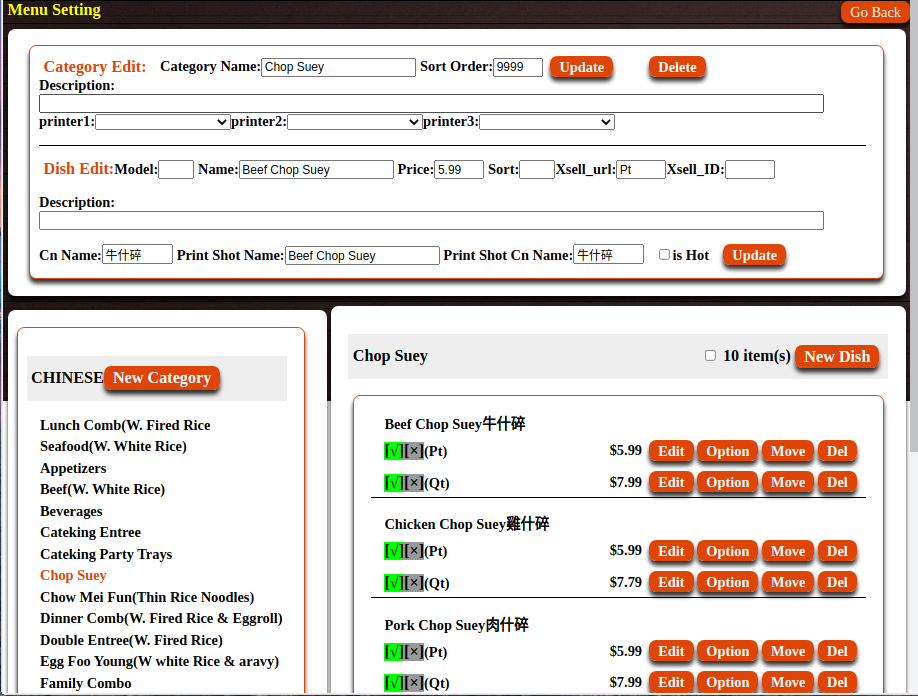Click gray X icon for Pork Chop Suey Pt
The width and height of the screenshot is (918, 696).
(414, 653)
